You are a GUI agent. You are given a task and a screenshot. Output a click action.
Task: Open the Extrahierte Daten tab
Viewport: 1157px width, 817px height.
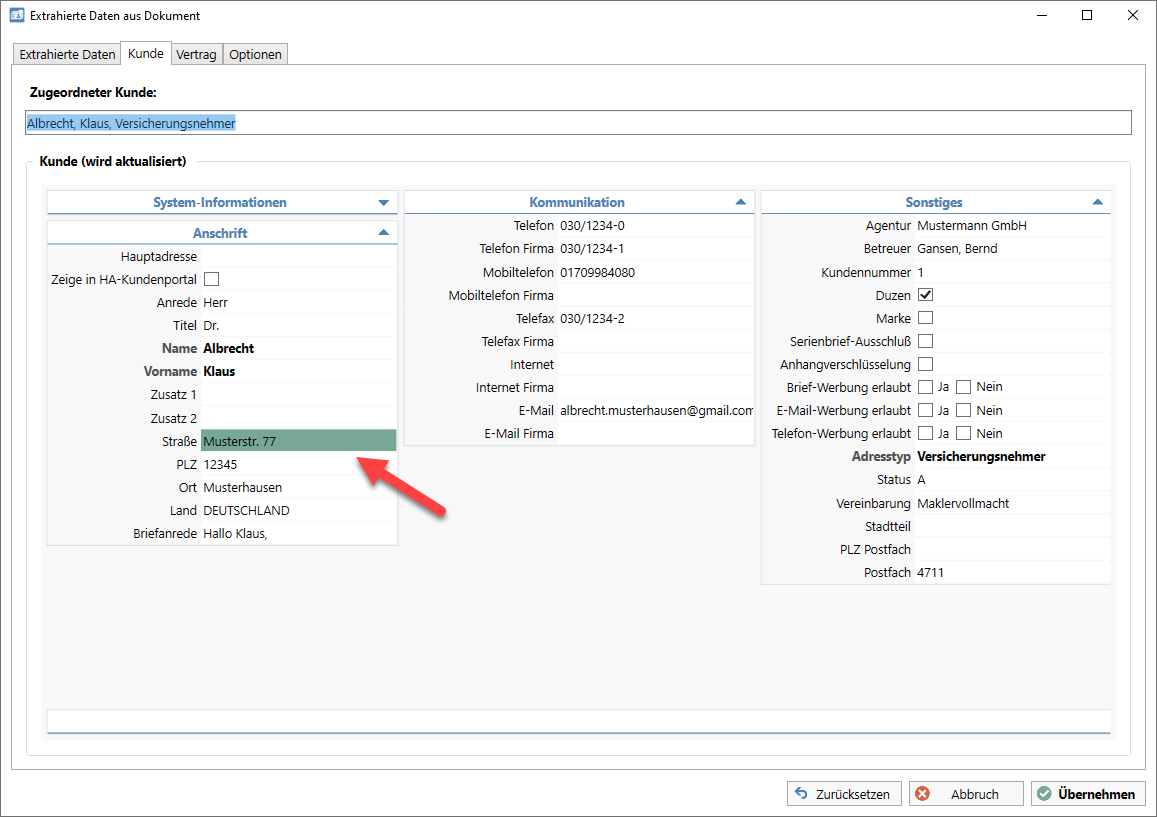[x=67, y=55]
